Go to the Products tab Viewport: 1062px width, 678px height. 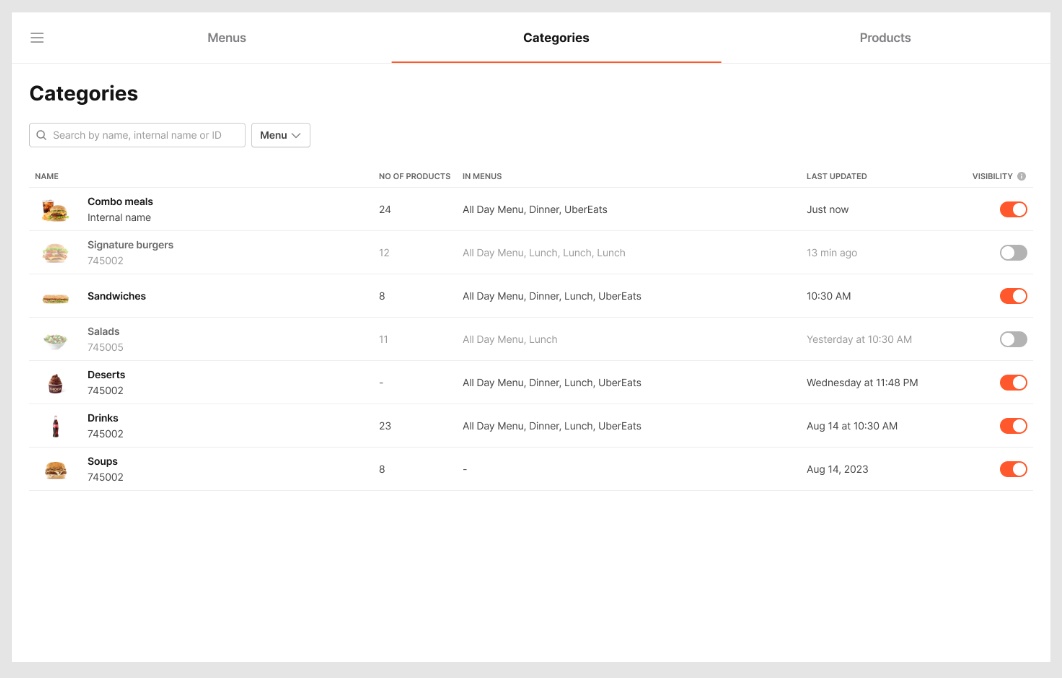(885, 38)
